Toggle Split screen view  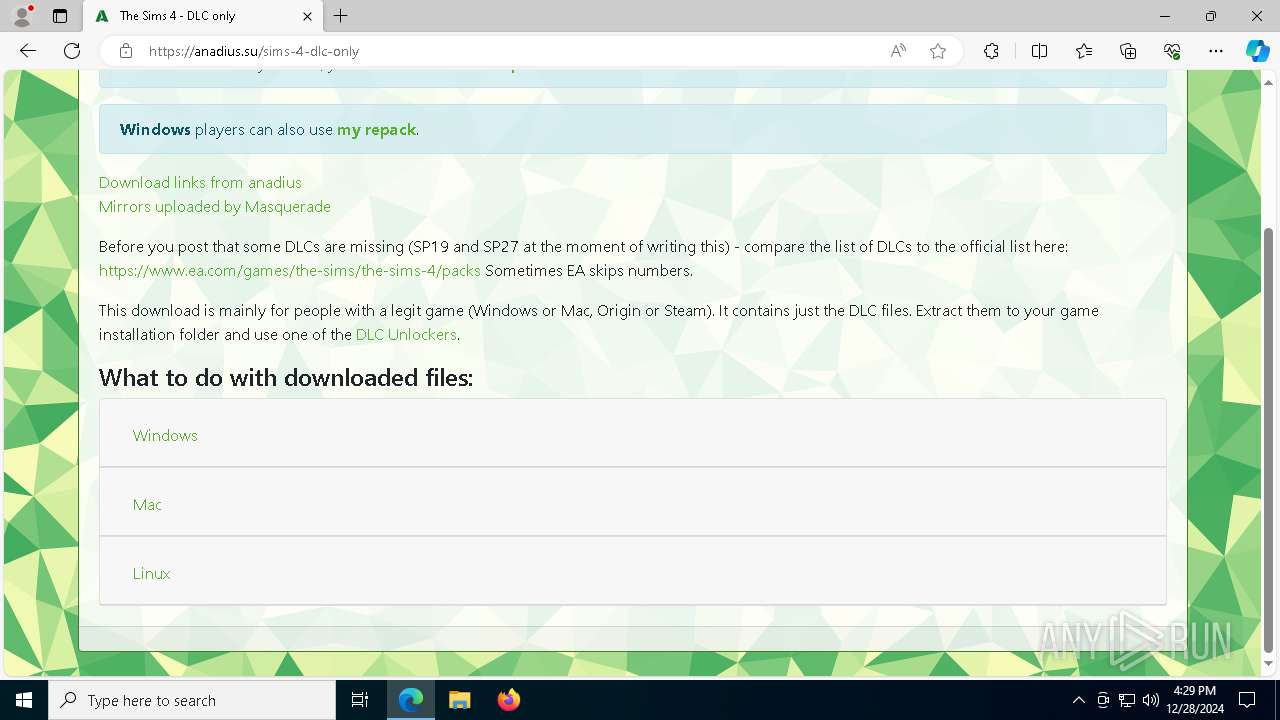tap(1039, 51)
